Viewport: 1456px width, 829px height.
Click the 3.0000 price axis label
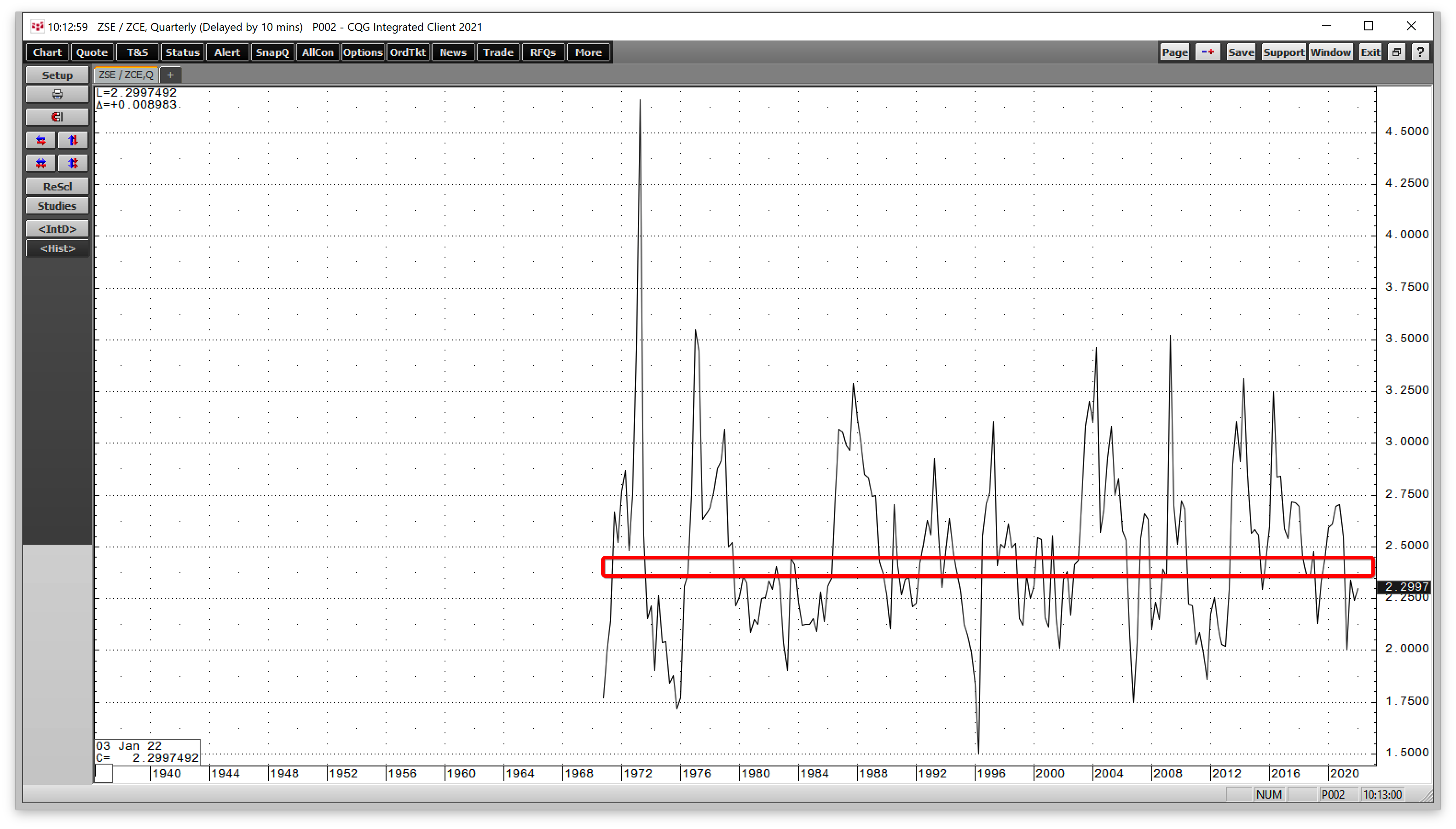tap(1407, 442)
